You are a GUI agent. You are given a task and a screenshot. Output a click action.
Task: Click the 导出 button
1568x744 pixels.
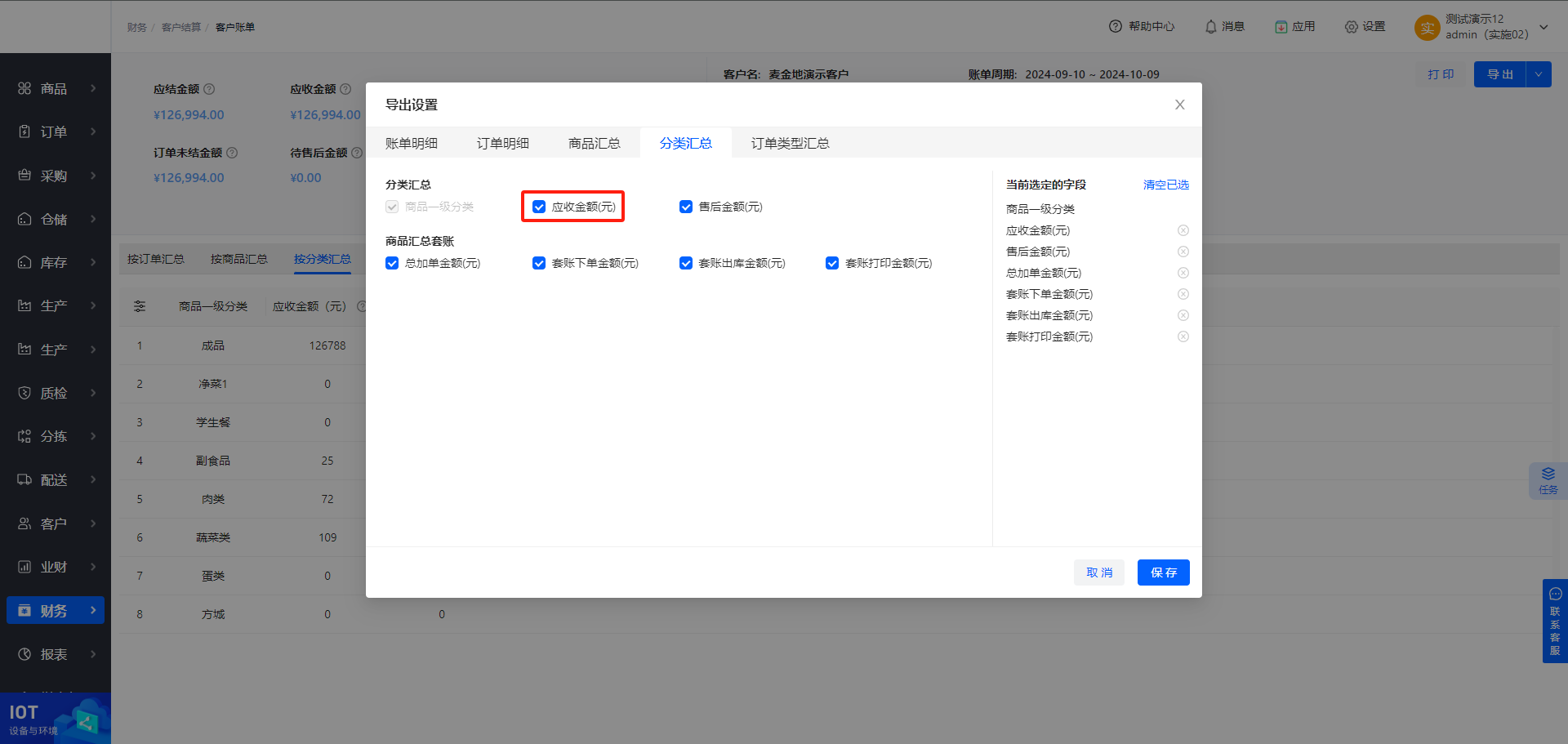tap(1500, 74)
